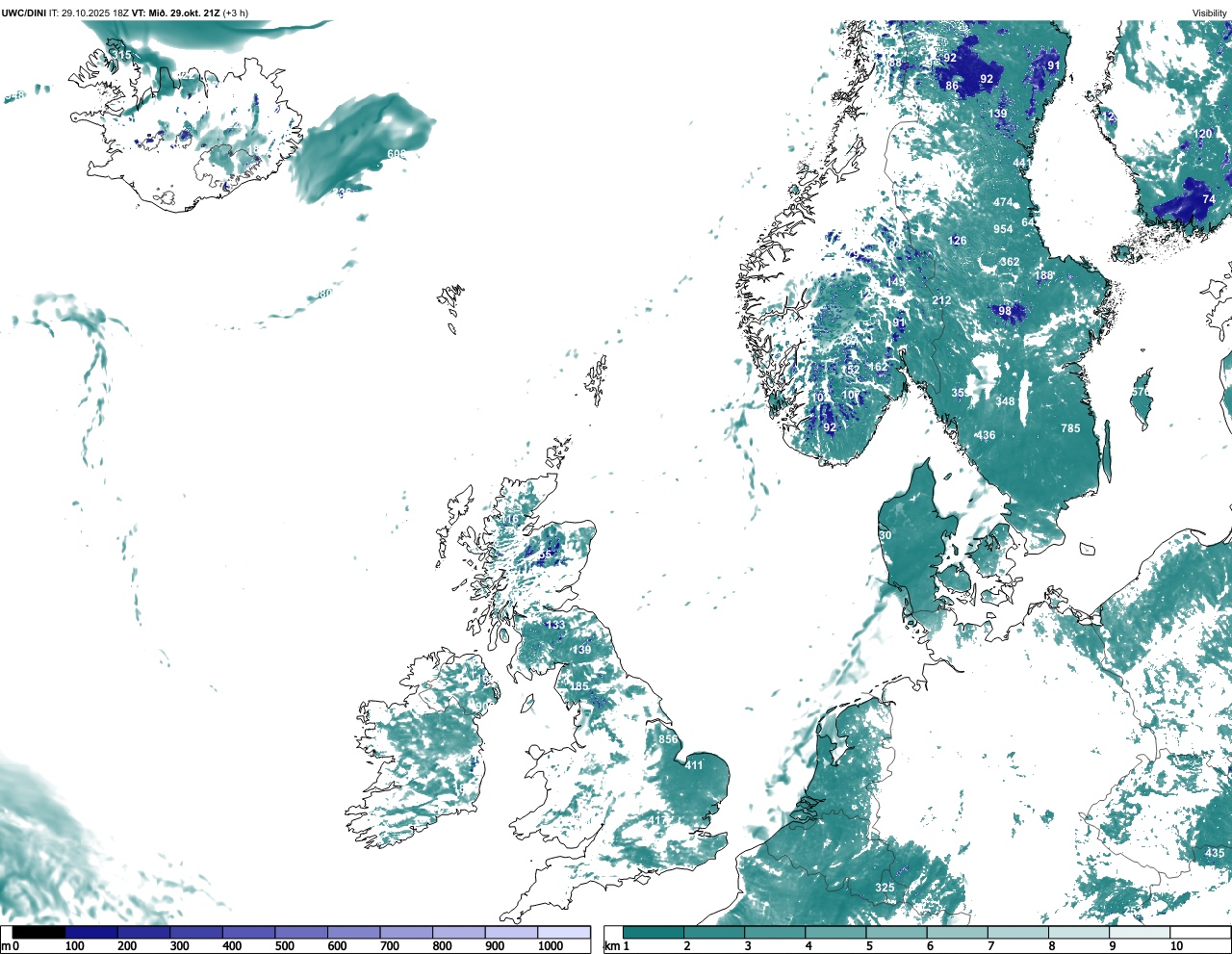The width and height of the screenshot is (1232, 954).
Task: Click the "1000" tick label on the metre scale
Action: pyautogui.click(x=551, y=946)
